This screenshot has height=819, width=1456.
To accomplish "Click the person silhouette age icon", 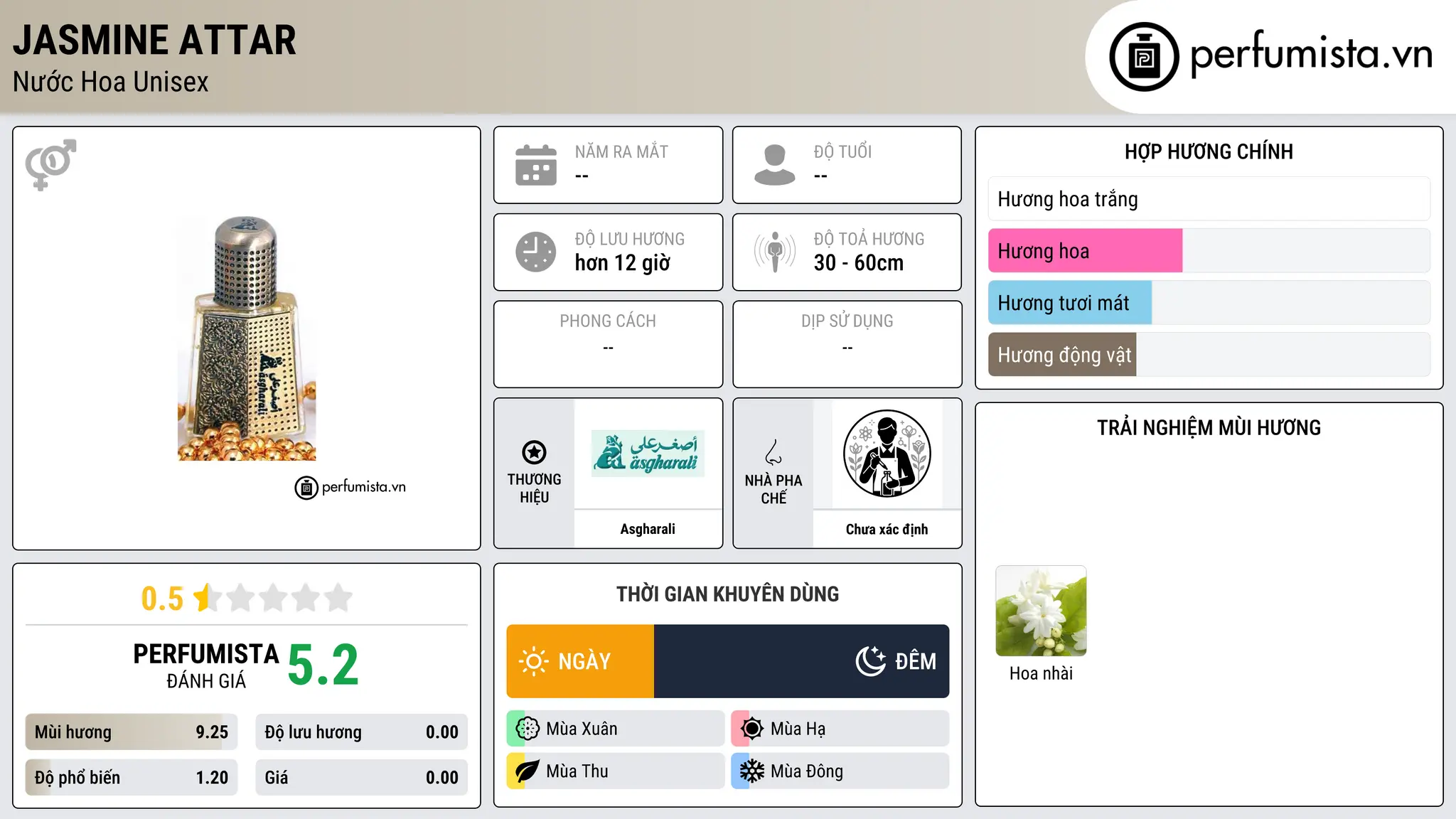I will pos(774,165).
